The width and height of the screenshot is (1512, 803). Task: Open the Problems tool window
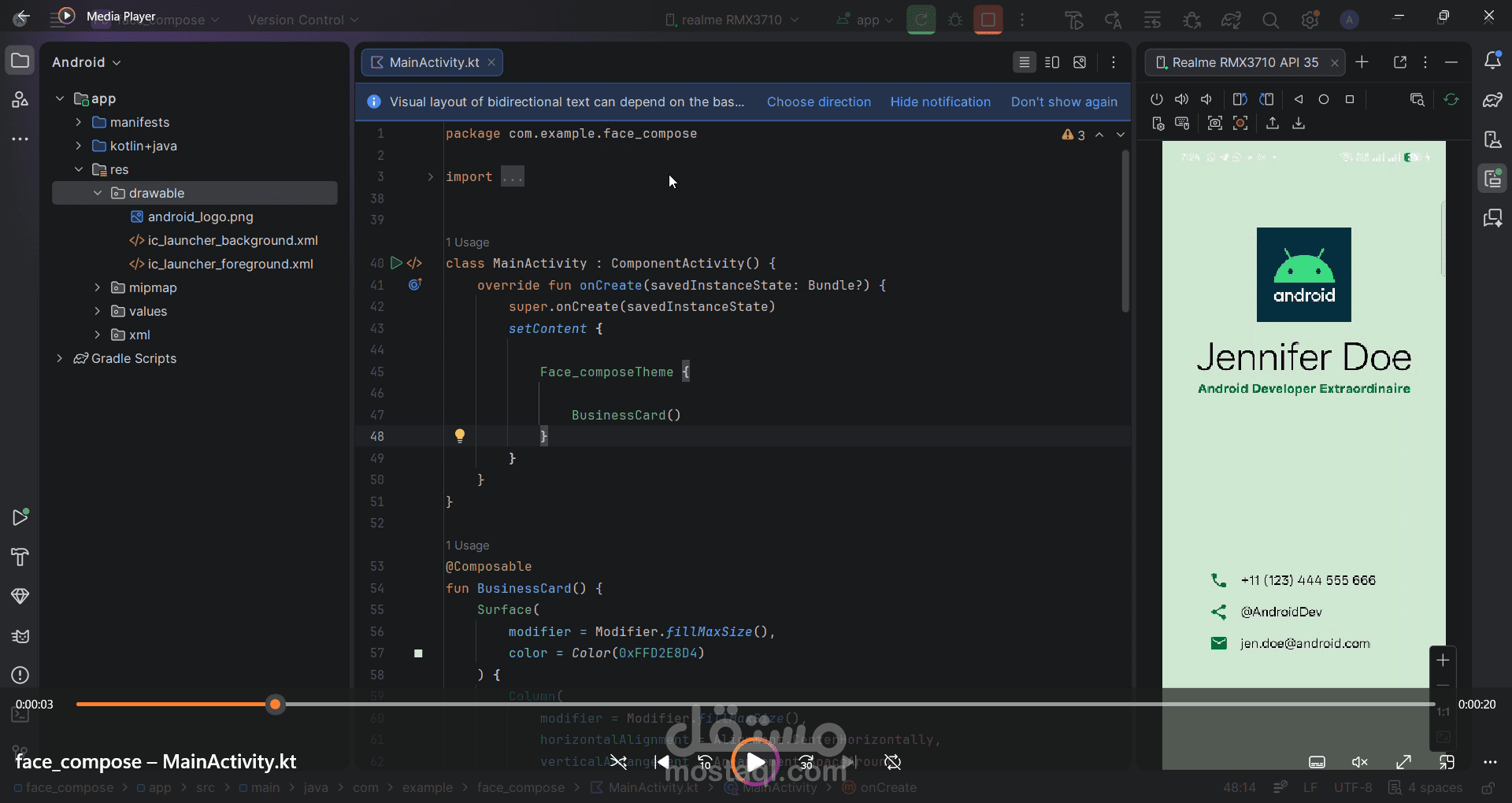click(x=20, y=675)
